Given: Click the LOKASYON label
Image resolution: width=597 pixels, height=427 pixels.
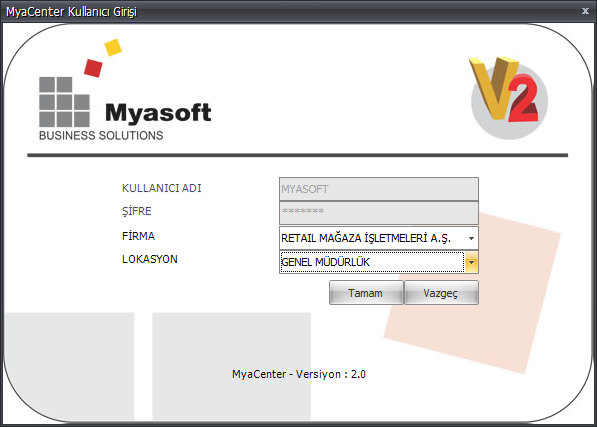Looking at the screenshot, I should [150, 259].
